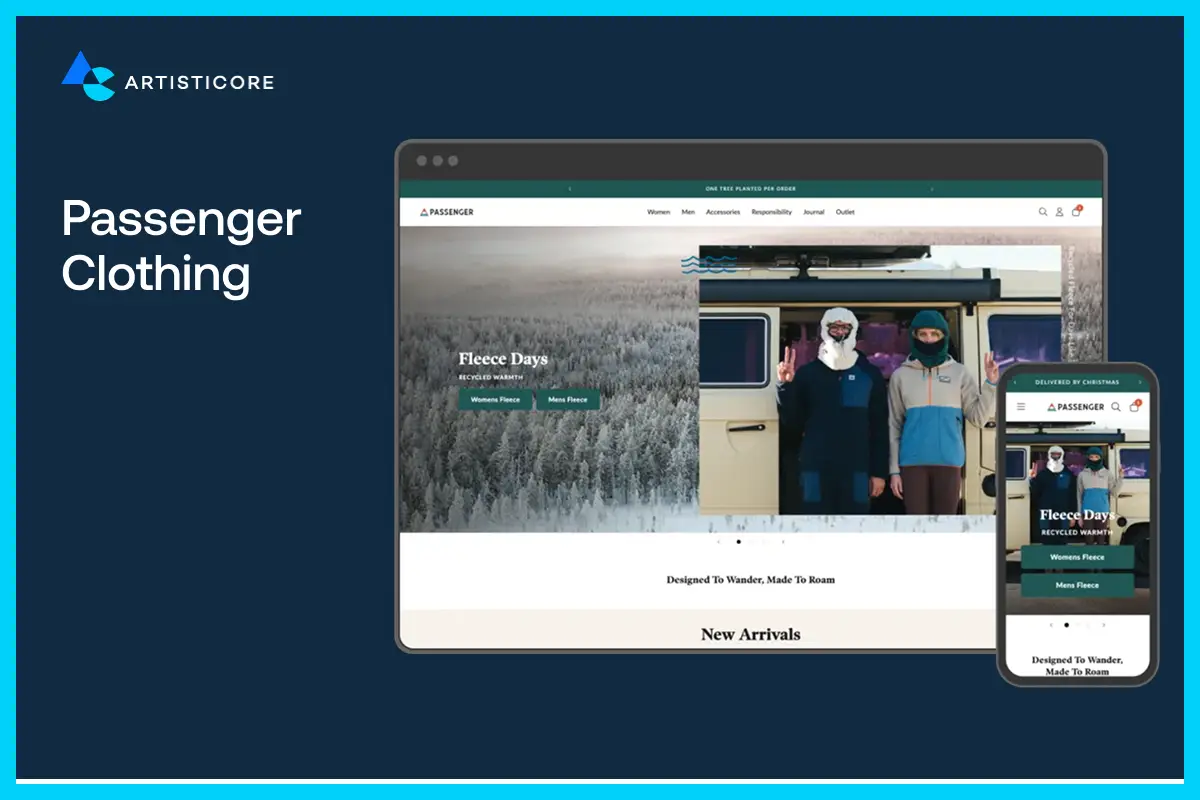Go to next announcement on desktop banner
1200x800 pixels.
tap(932, 189)
